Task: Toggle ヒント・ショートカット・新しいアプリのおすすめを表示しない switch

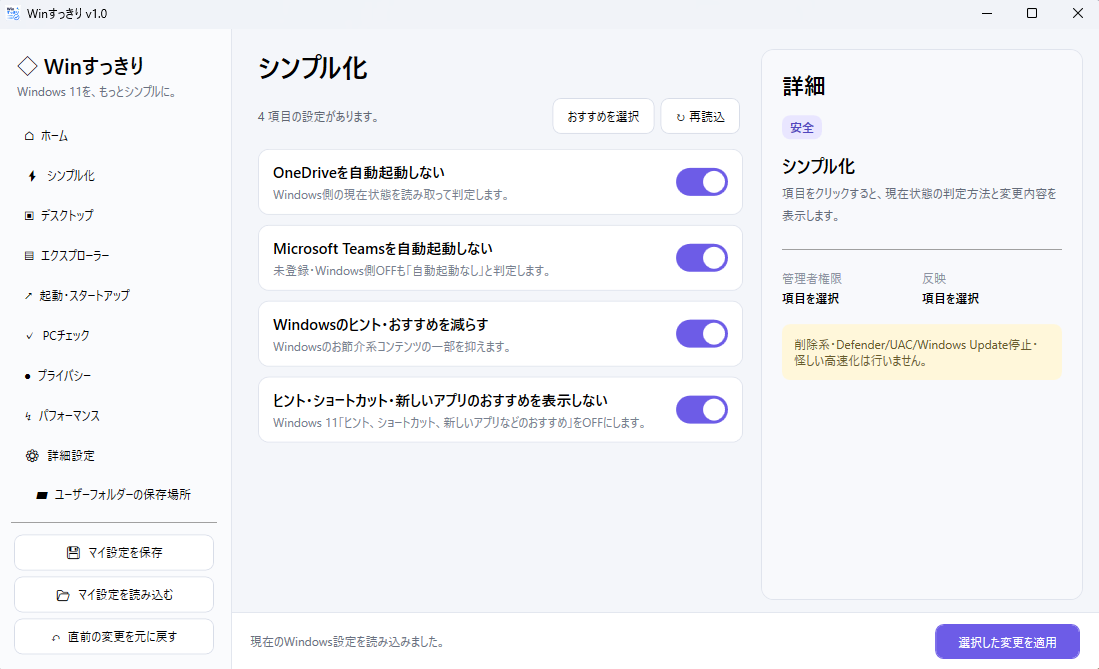Action: tap(702, 410)
